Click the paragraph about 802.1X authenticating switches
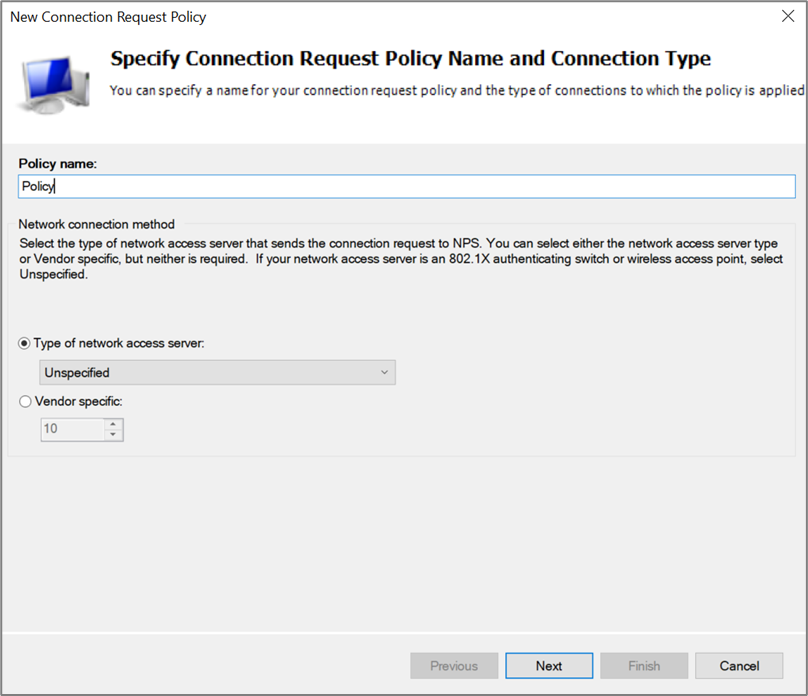Screen dimensions: 808x696 400,259
